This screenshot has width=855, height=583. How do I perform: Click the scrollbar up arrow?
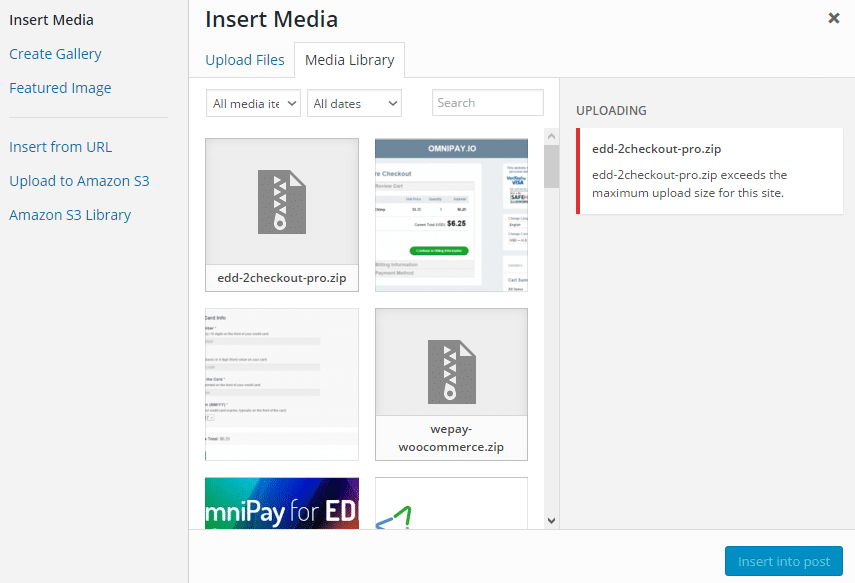[551, 136]
